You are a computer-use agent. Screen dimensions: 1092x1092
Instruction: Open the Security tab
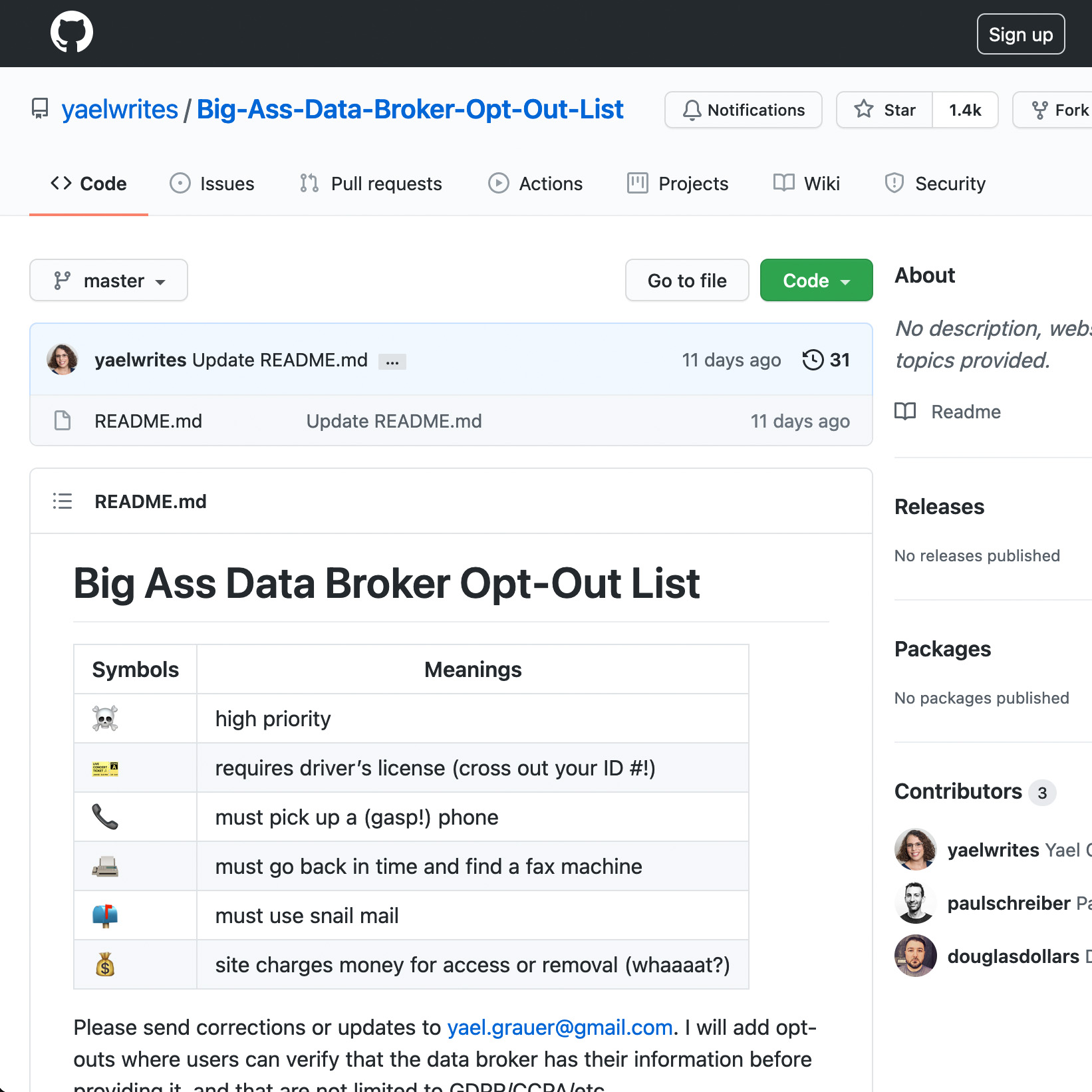point(935,184)
